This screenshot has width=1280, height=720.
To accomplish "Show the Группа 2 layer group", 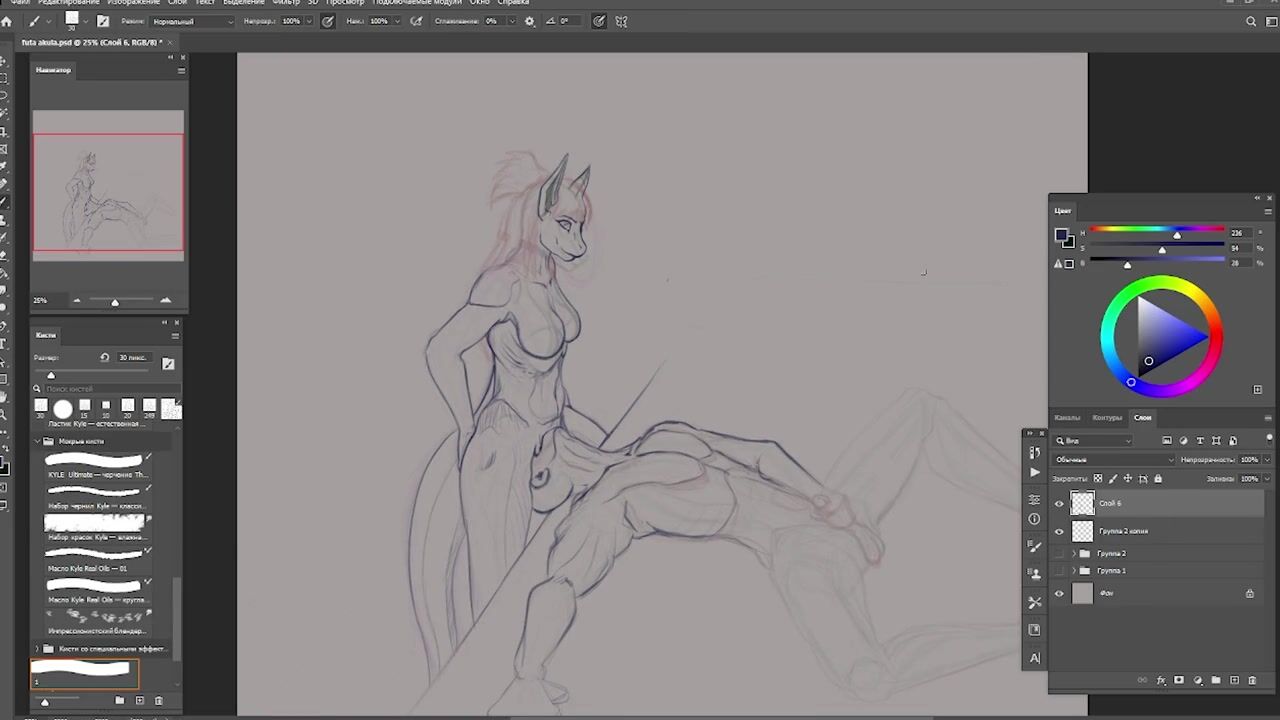I will 1059,553.
